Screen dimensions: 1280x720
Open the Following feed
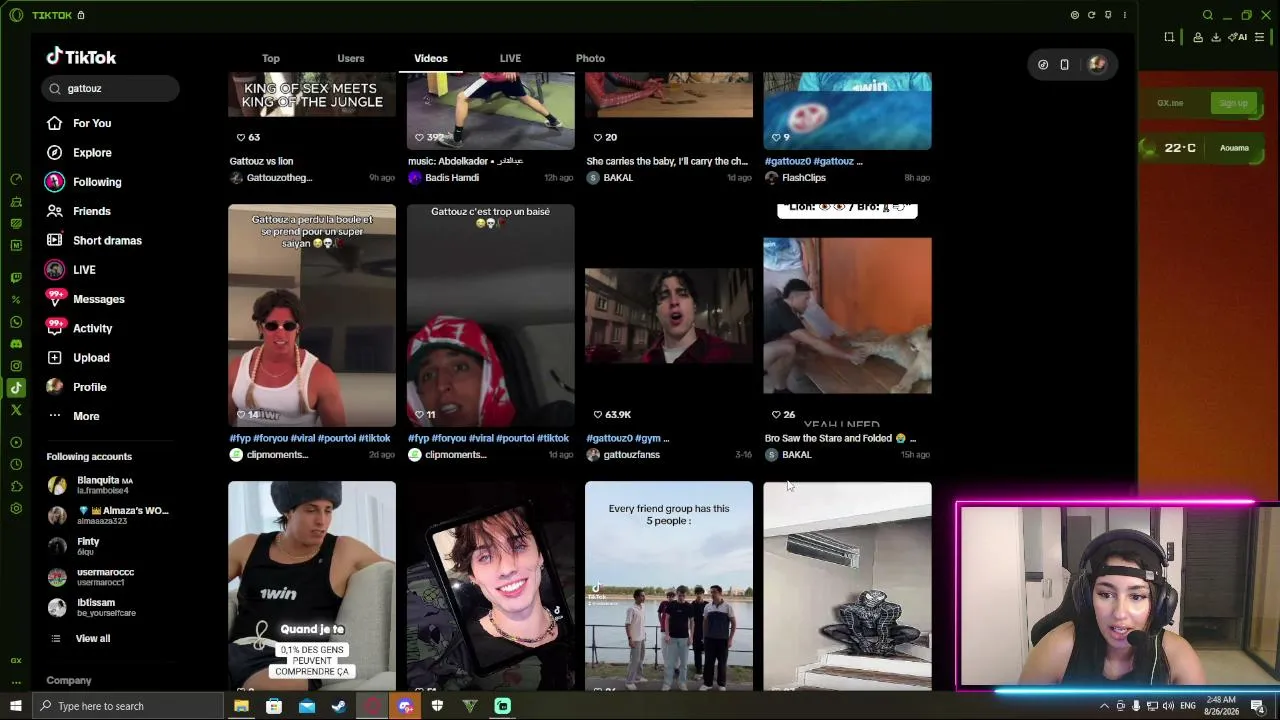83,182
